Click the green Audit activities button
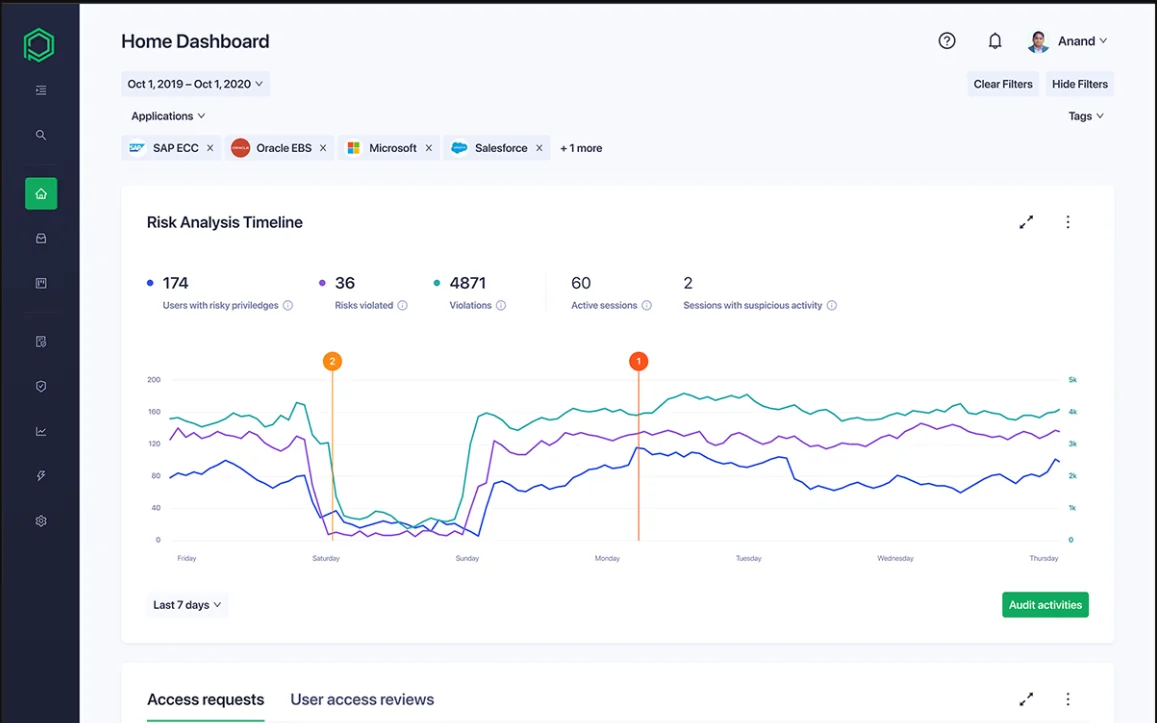This screenshot has height=723, width=1157. (1045, 605)
